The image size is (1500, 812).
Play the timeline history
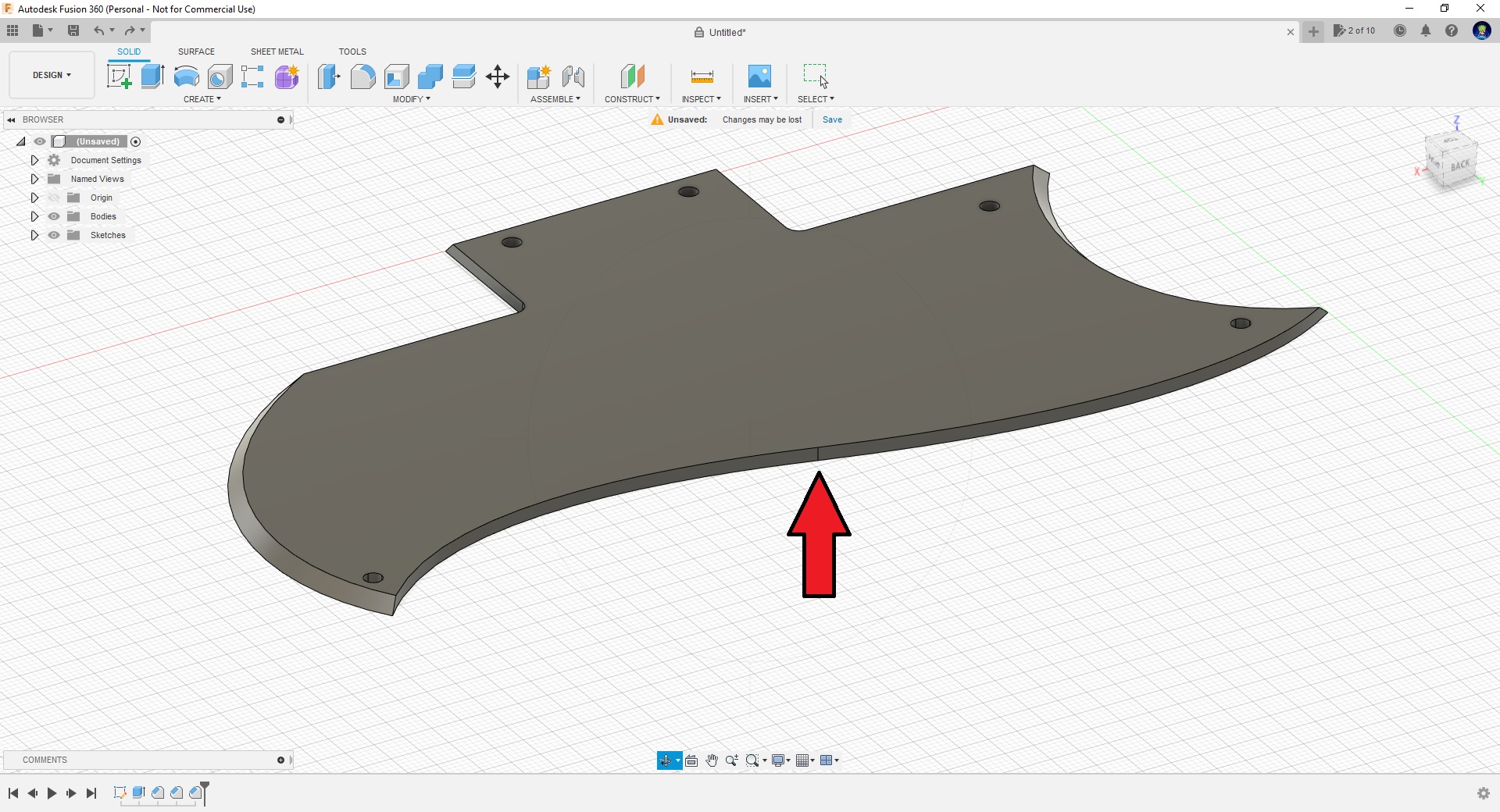pos(52,793)
